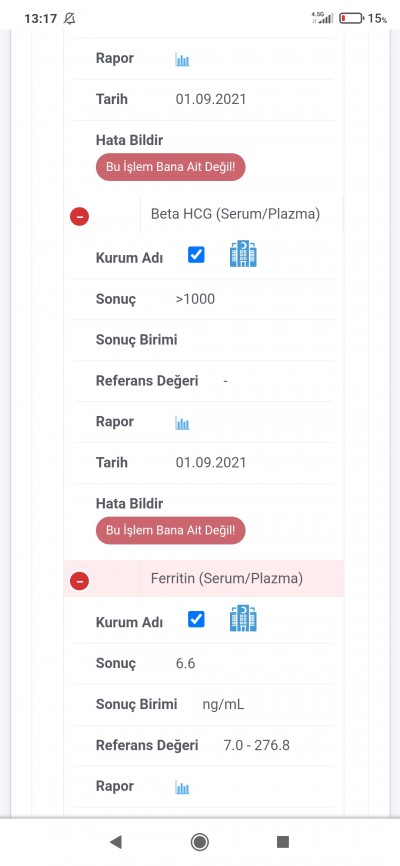
Task: Collapse Ferritin section with red minus
Action: 79,580
